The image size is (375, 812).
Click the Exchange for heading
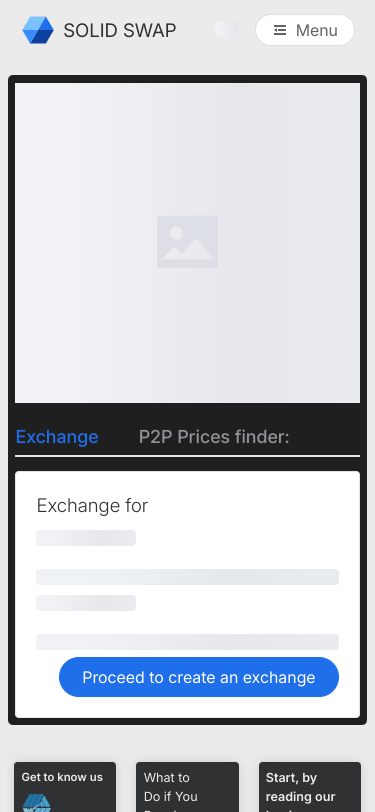pos(92,505)
